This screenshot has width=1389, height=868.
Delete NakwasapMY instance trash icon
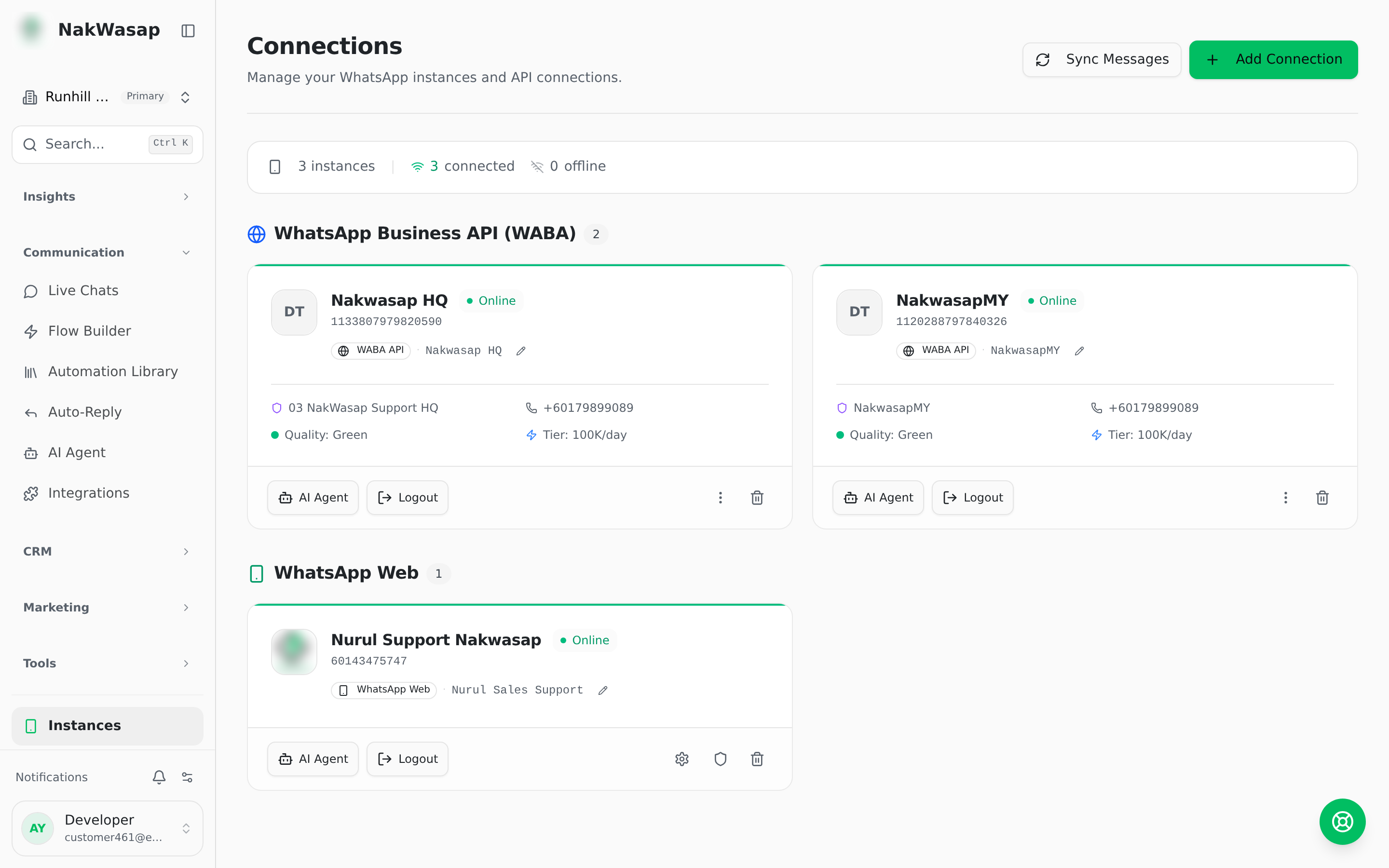coord(1322,498)
